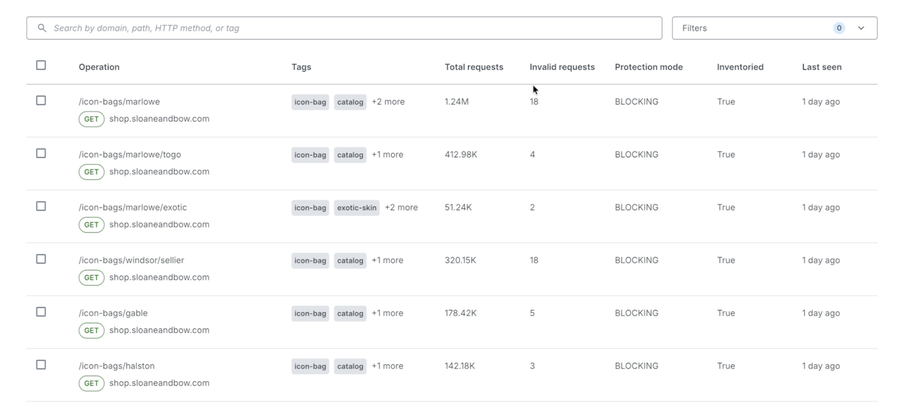The height and width of the screenshot is (411, 900).
Task: Click GET badge for /icon-bags/marlowe
Action: [91, 119]
